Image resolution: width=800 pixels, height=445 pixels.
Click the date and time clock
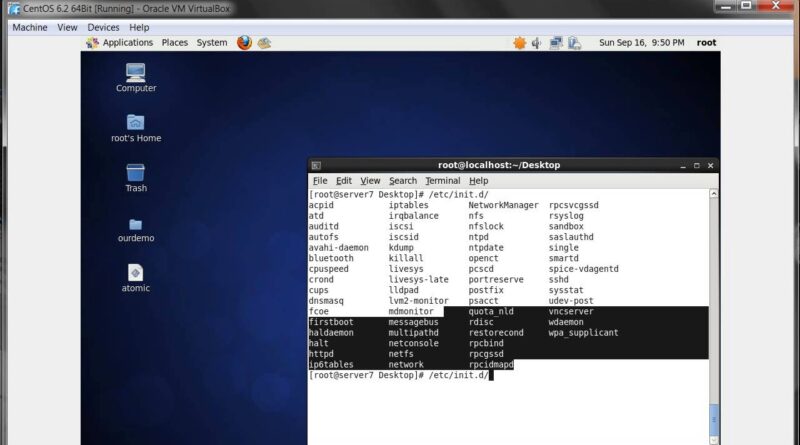coord(641,42)
